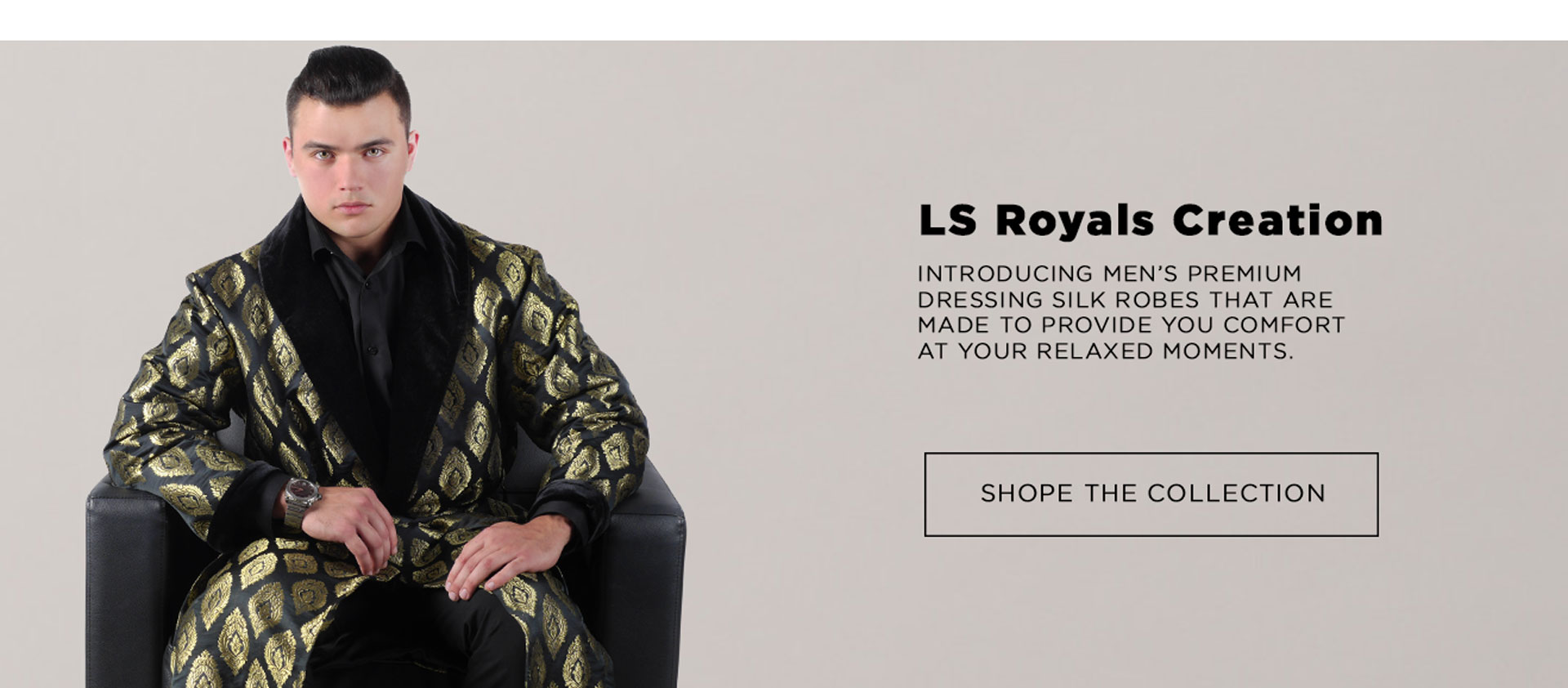
Task: Click the model's hand resting on knee
Action: pos(505,556)
